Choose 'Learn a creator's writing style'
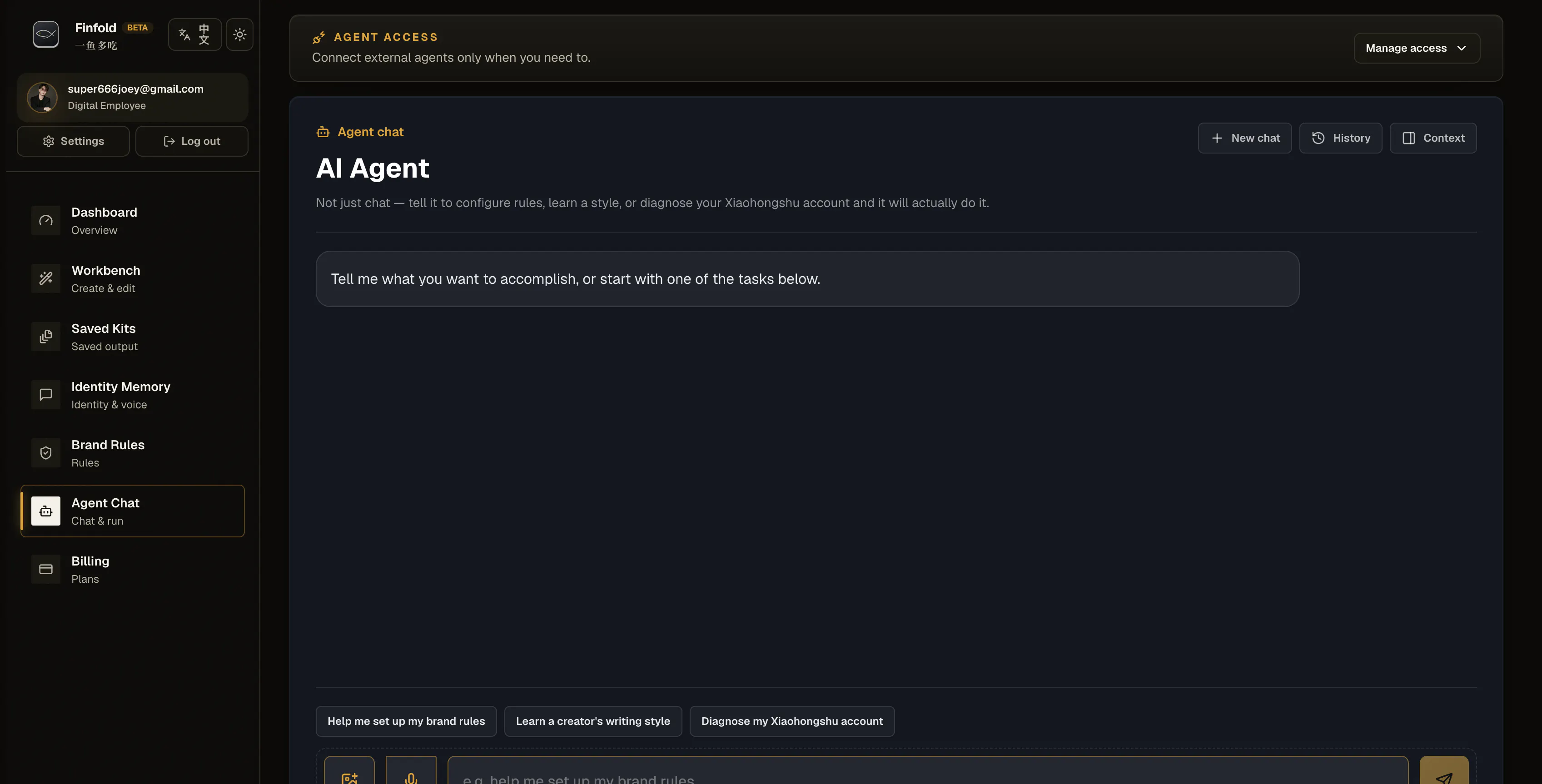Image resolution: width=1542 pixels, height=784 pixels. [592, 720]
